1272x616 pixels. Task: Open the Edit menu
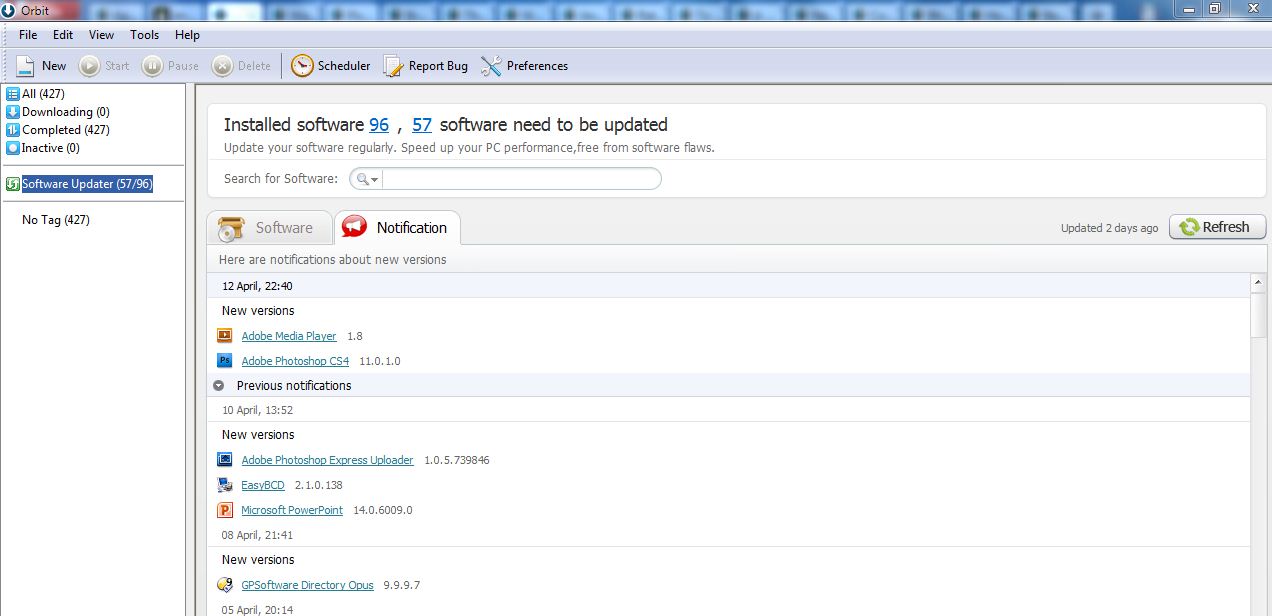(x=63, y=34)
